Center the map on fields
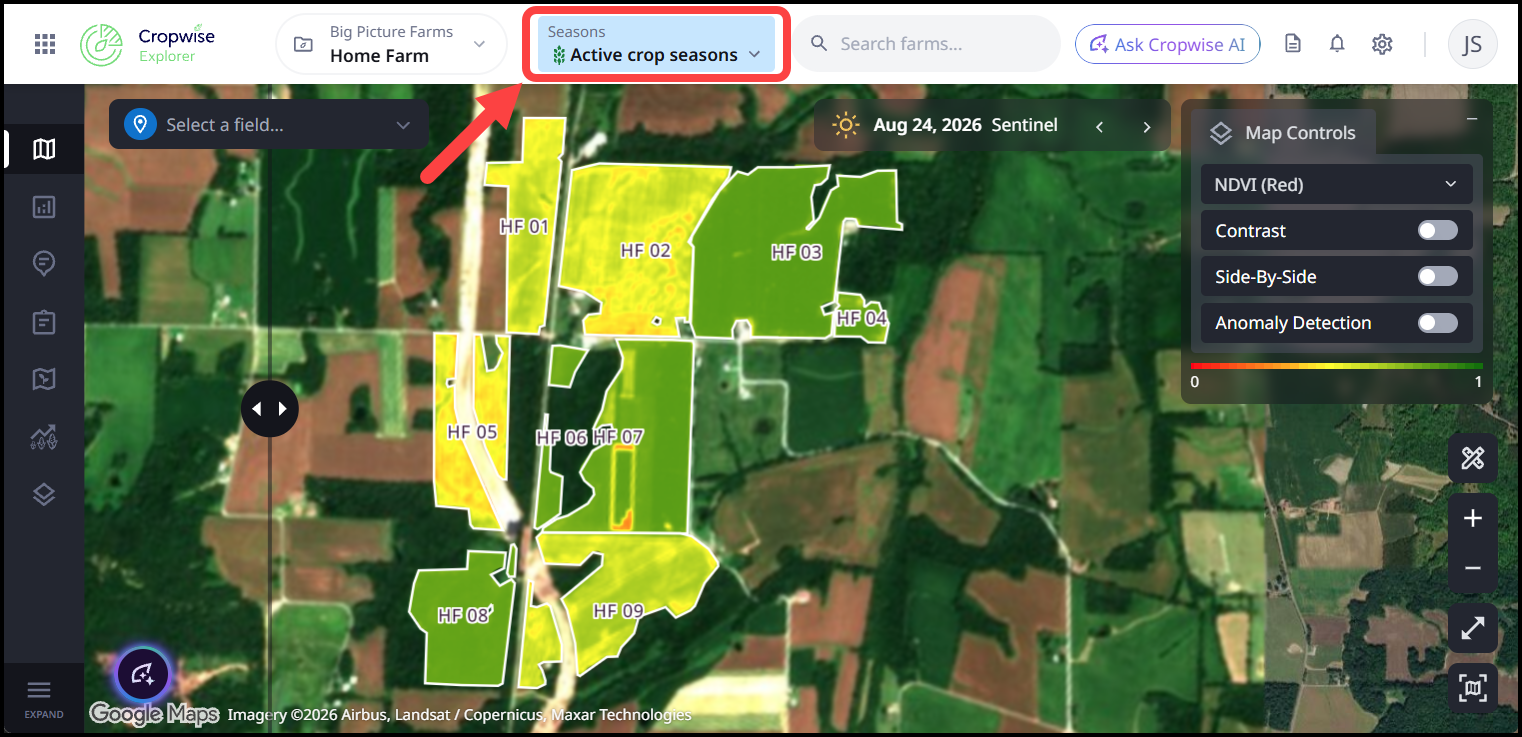Screen dimensions: 1522x737 [1473, 688]
